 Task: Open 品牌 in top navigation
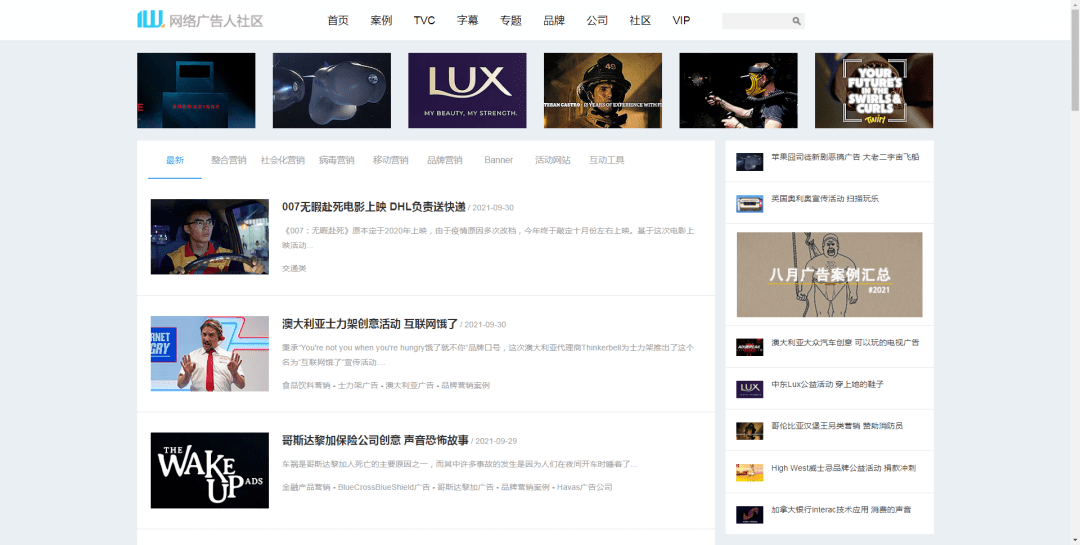tap(554, 21)
